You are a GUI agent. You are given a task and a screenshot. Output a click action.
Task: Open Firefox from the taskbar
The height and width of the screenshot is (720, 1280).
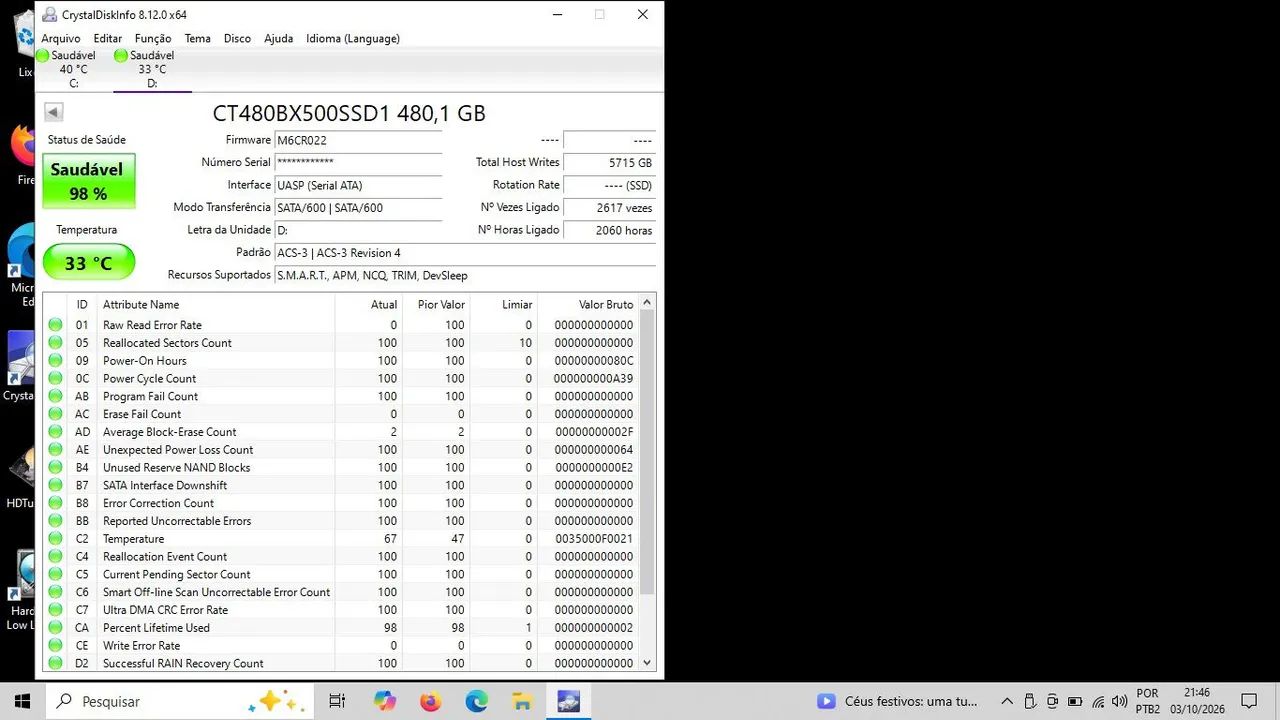click(431, 701)
